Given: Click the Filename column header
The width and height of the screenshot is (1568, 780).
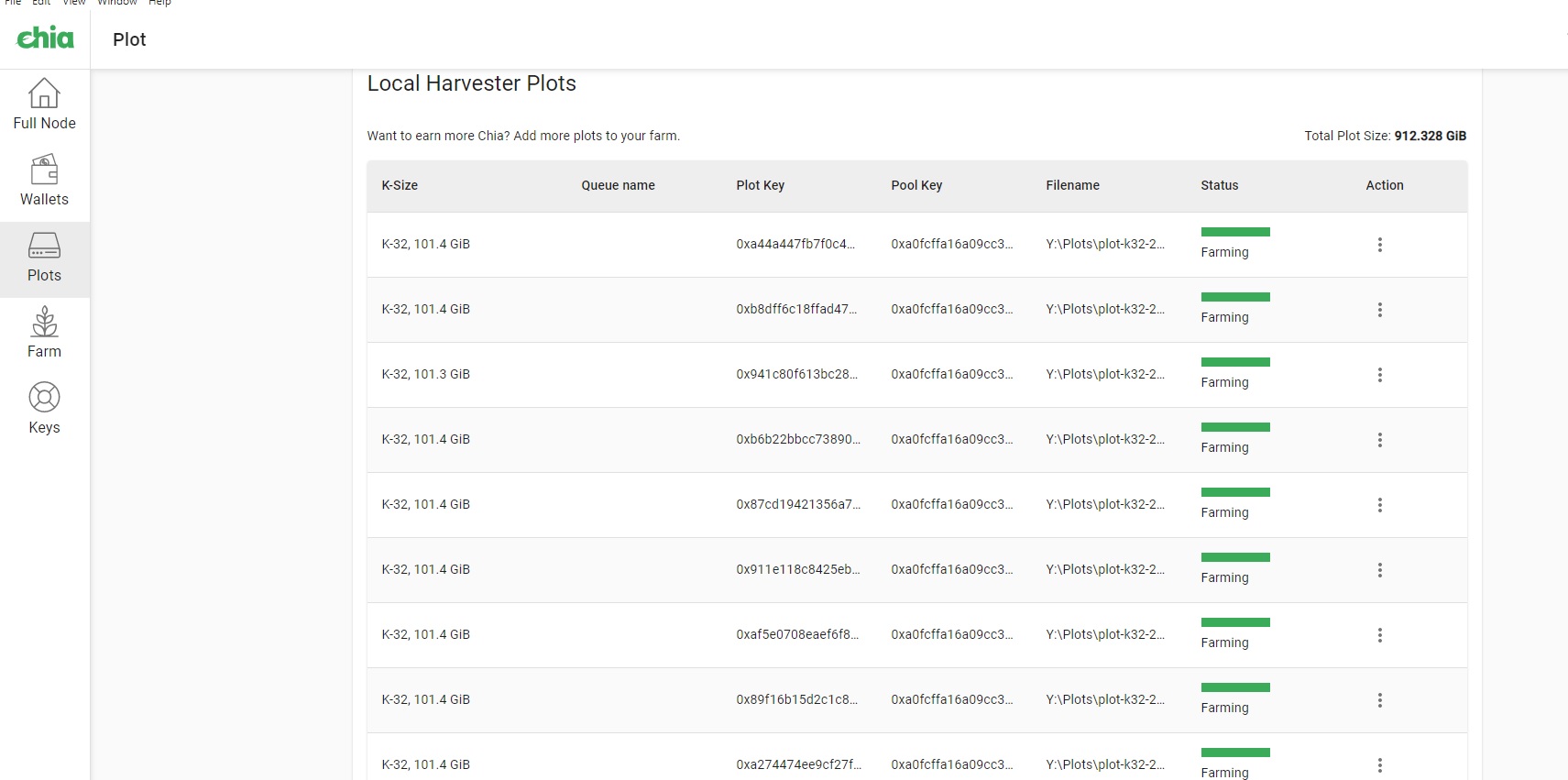Looking at the screenshot, I should (1072, 185).
